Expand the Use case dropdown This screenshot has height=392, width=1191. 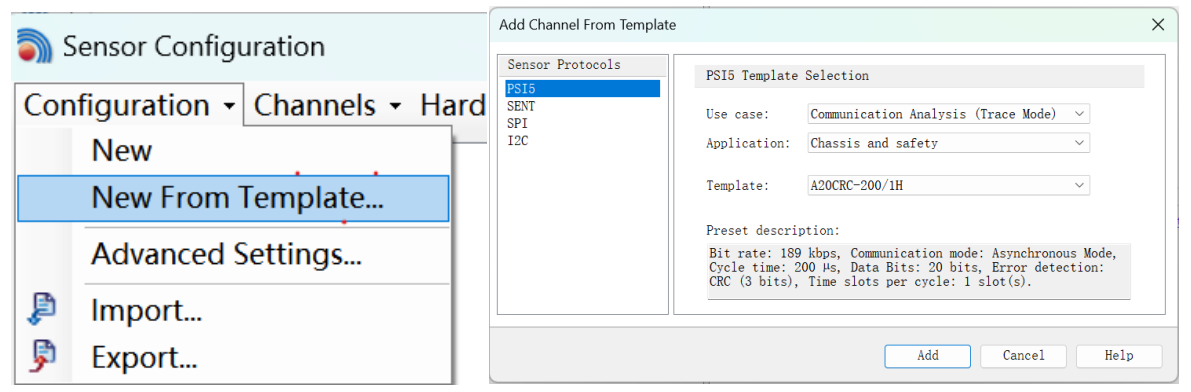949,114
